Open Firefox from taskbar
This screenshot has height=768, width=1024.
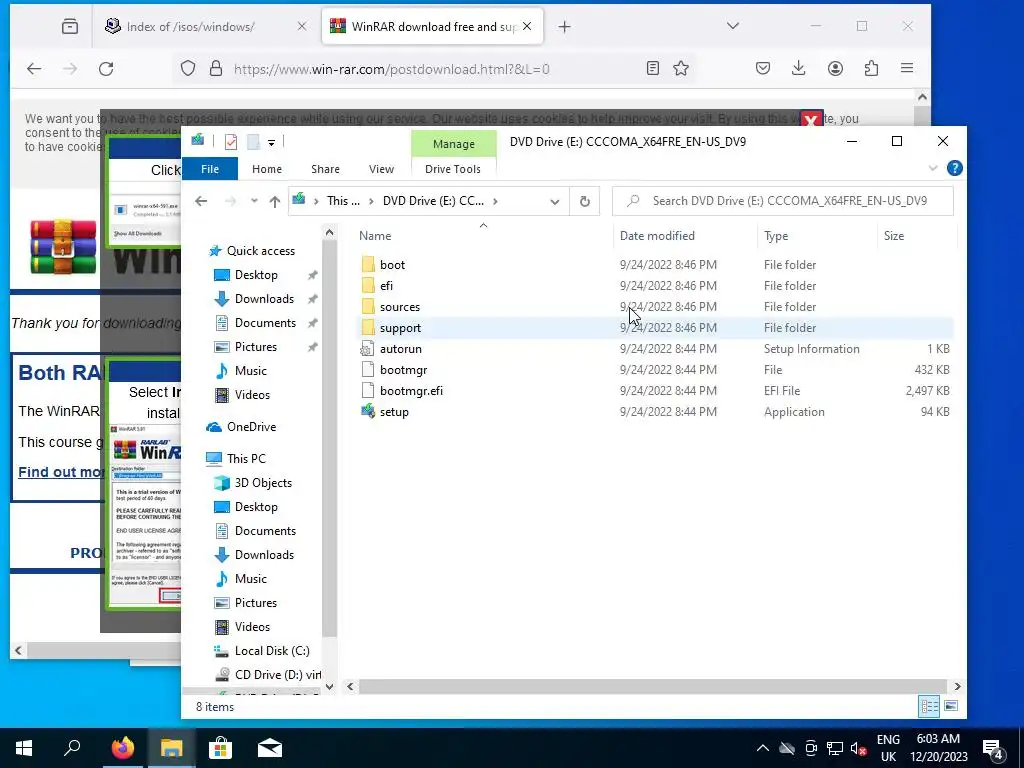[x=122, y=748]
